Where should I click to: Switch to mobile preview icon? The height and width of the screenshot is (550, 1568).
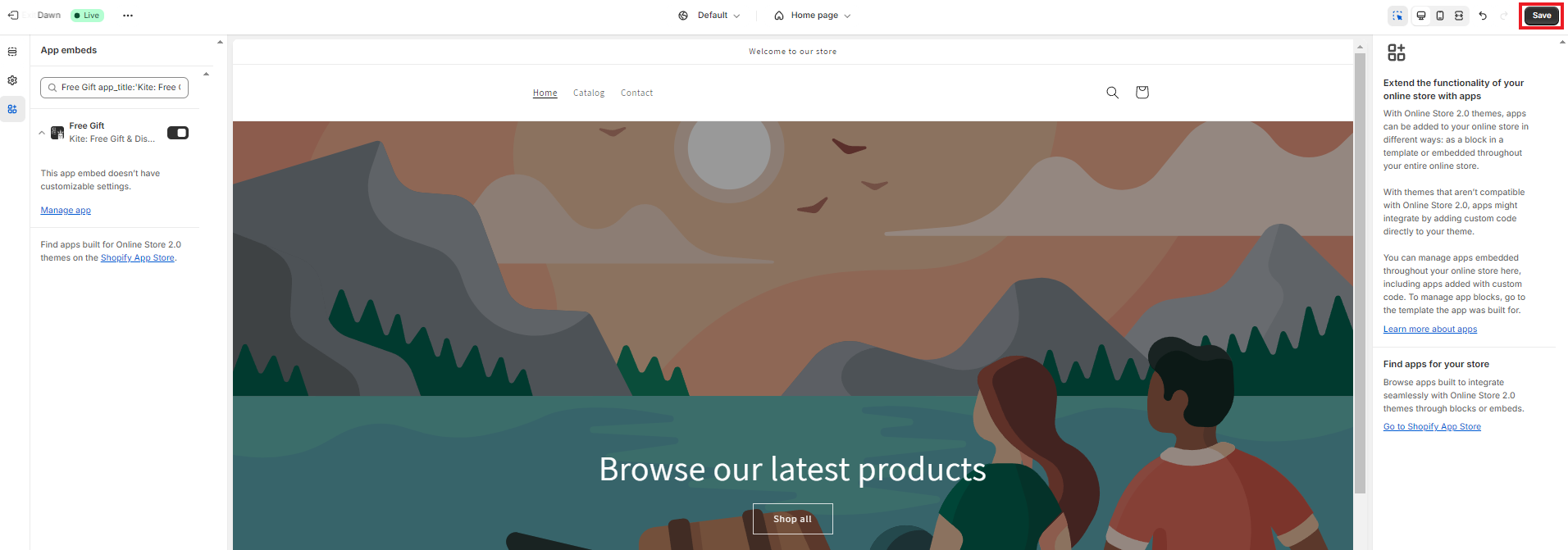coord(1440,16)
